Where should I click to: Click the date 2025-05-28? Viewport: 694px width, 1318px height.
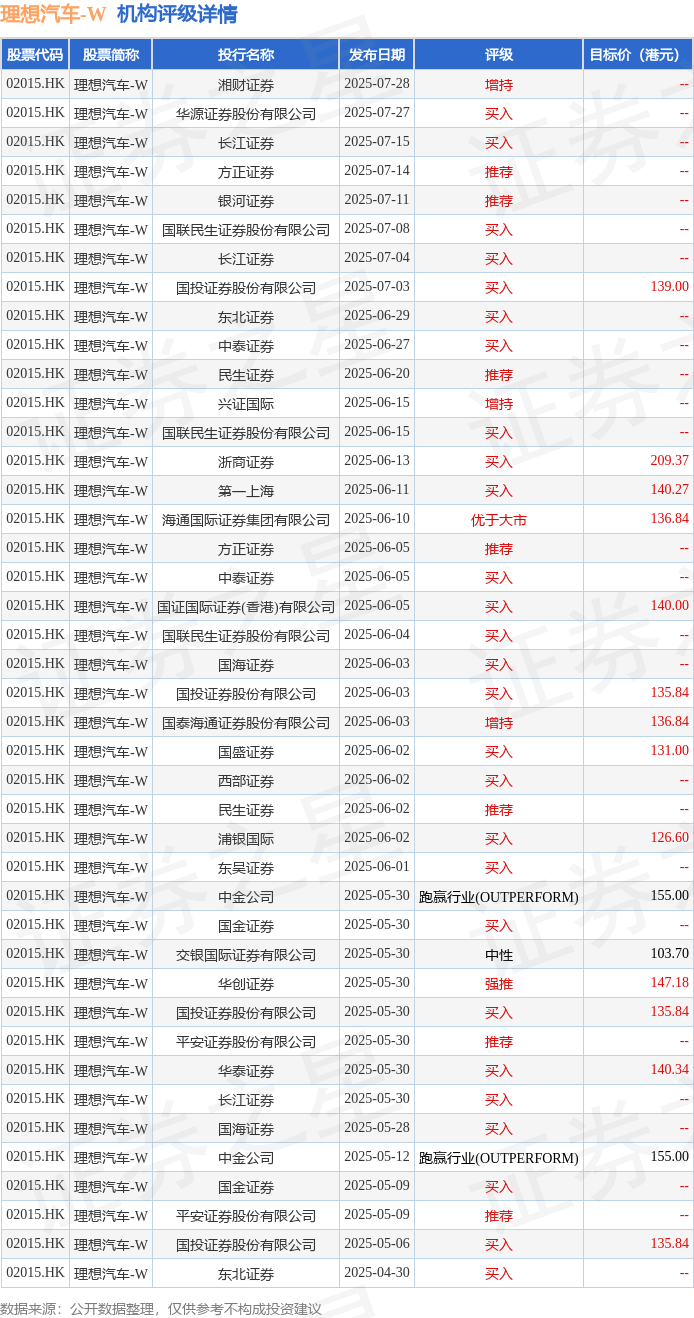pos(377,1128)
